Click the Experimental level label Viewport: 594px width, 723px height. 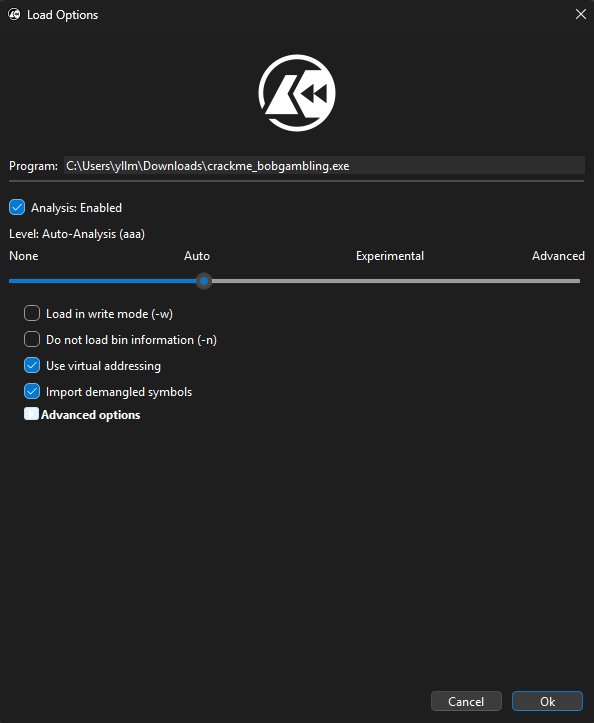[390, 256]
